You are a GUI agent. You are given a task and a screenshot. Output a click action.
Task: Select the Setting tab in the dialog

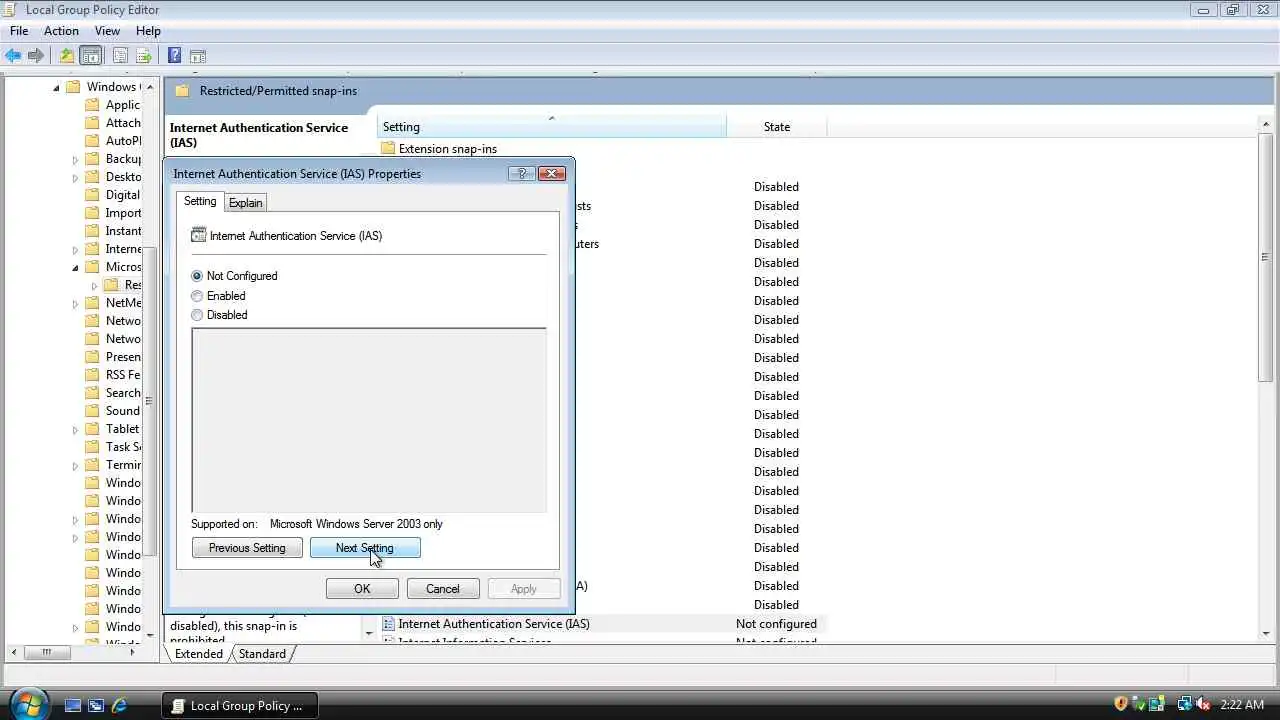pos(200,201)
